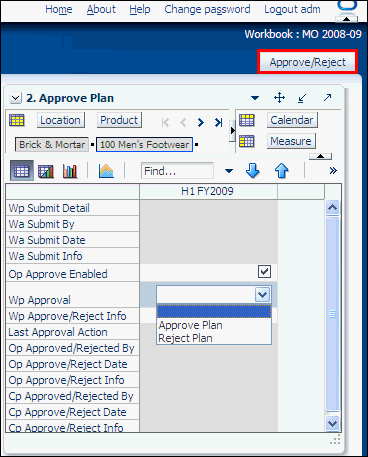Choose Approve Plan from the dropdown list

pos(191,325)
